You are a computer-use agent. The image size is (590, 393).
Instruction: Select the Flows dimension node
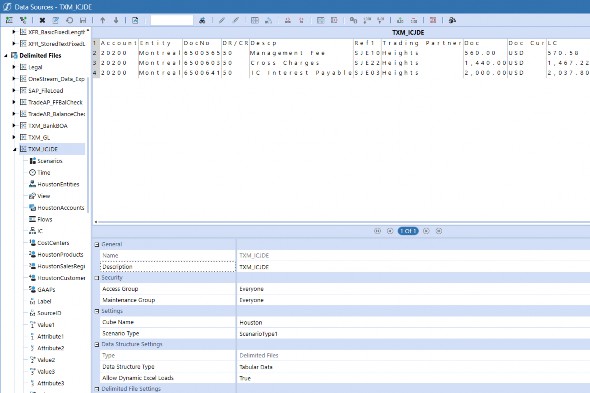click(41, 219)
